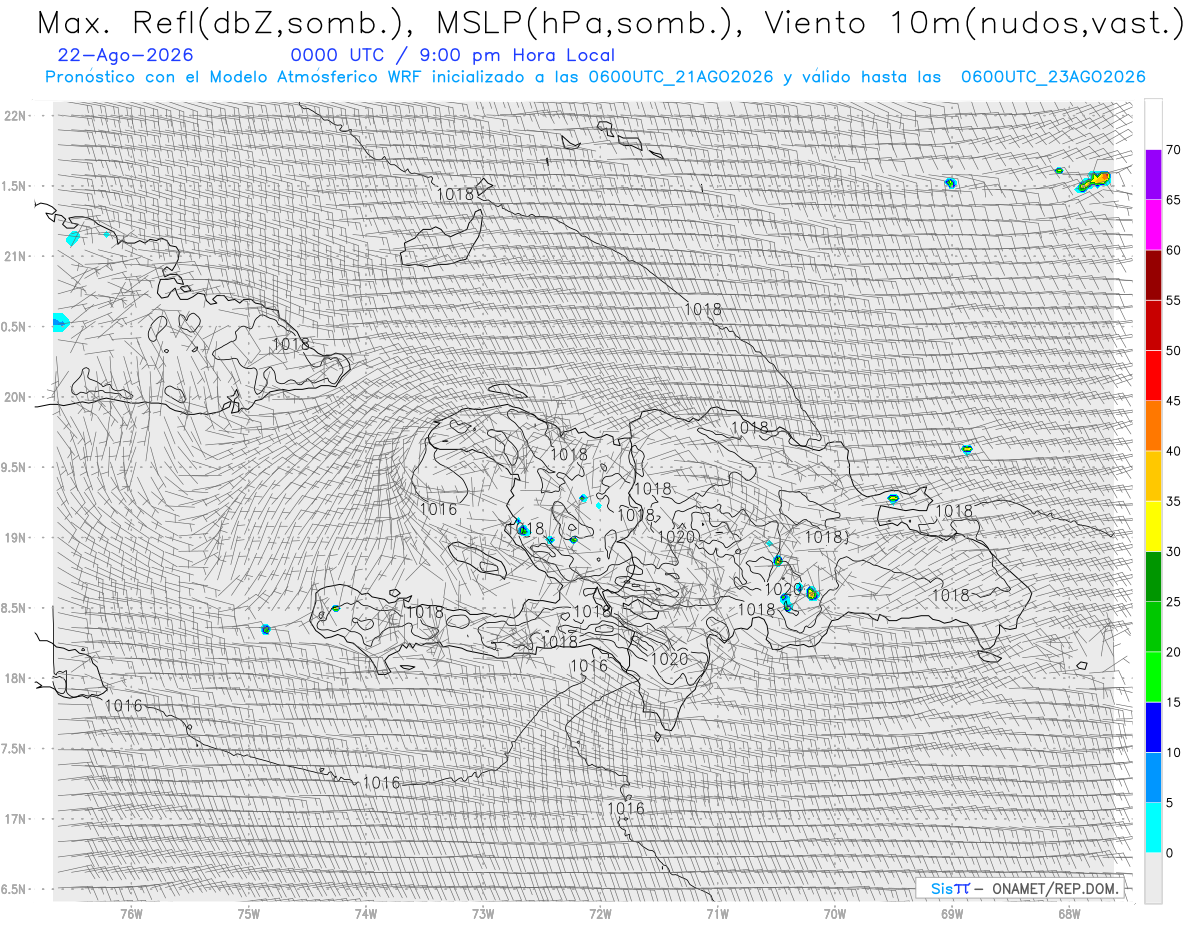Select the "73W" longitude label
Screen dimensions: 1200x927
[483, 913]
